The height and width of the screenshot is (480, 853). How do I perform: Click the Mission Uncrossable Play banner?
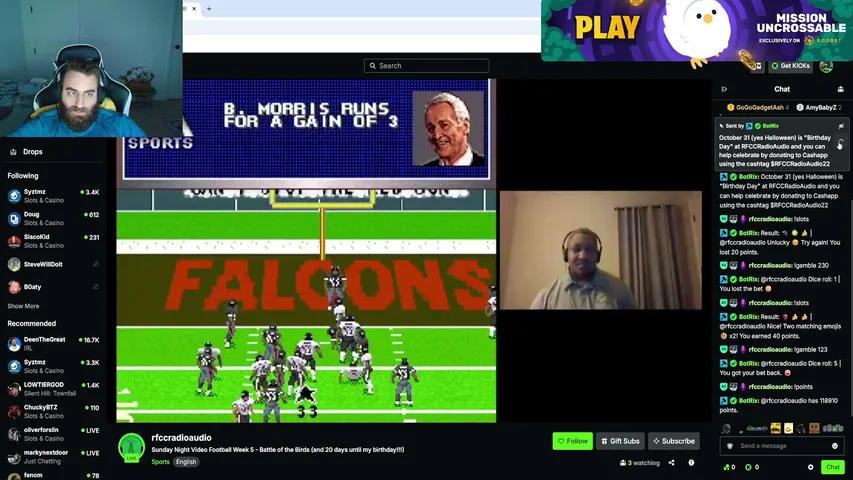tap(697, 32)
